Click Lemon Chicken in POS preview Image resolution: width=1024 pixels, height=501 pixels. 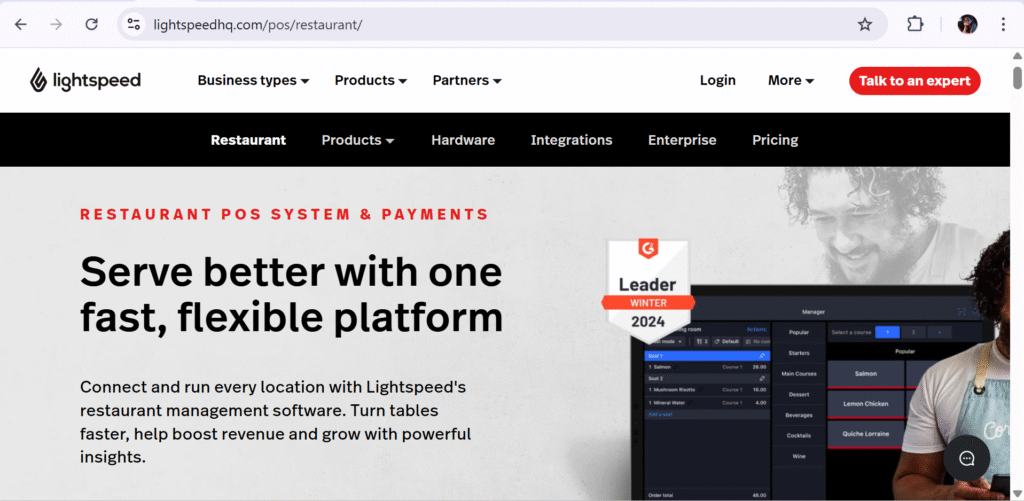pos(865,404)
